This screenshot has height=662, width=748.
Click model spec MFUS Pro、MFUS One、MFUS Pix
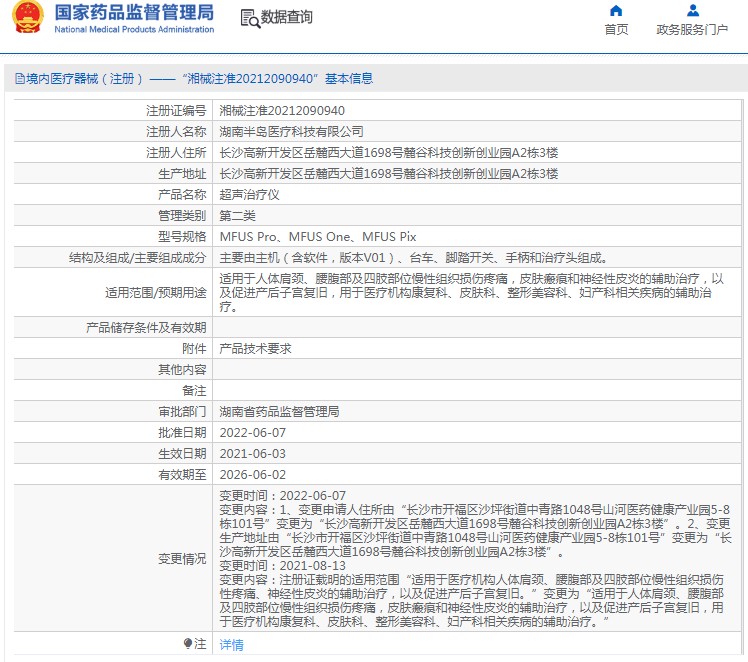[318, 237]
